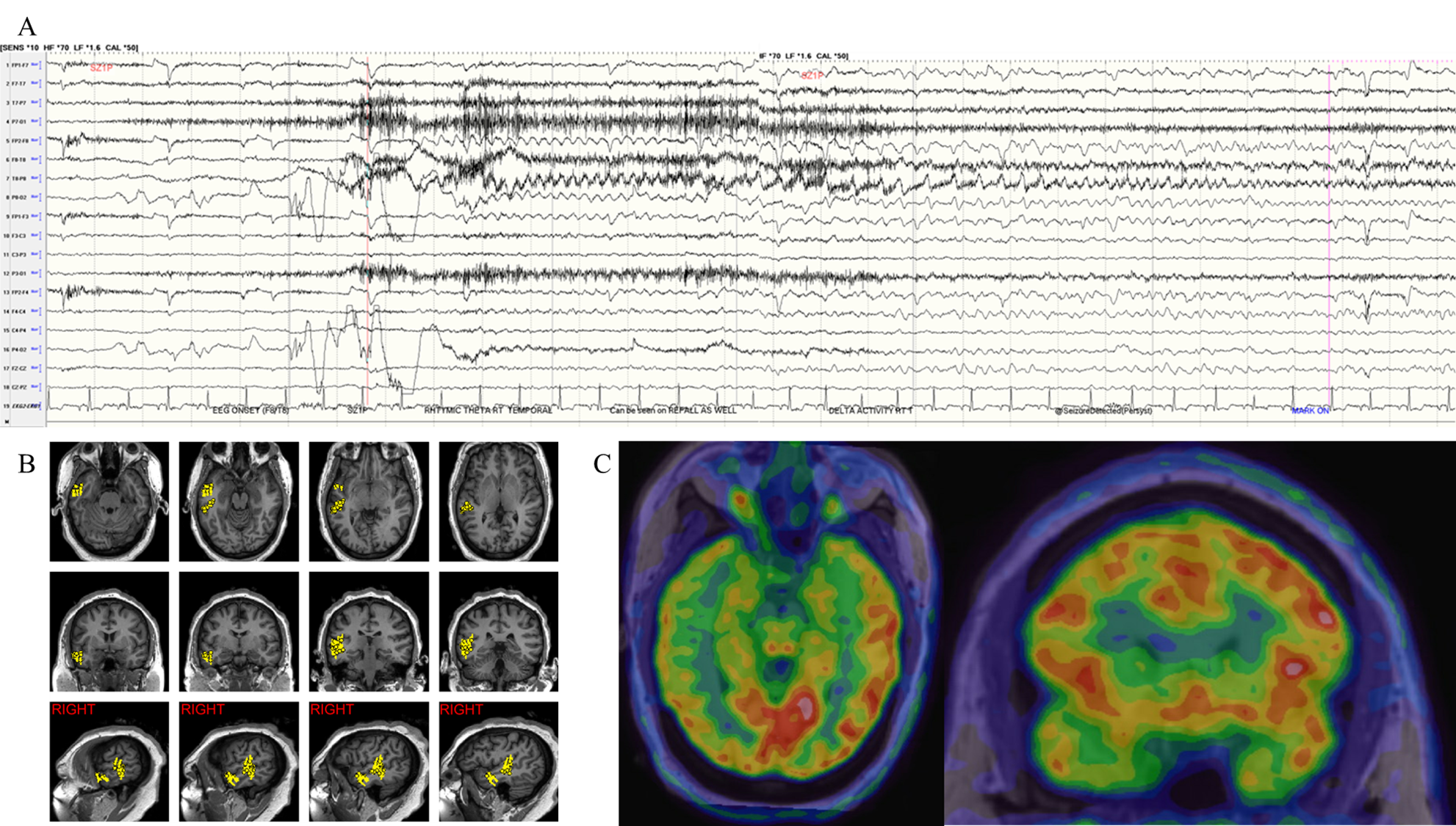Click the FP2-F8 channel label

coord(19,141)
